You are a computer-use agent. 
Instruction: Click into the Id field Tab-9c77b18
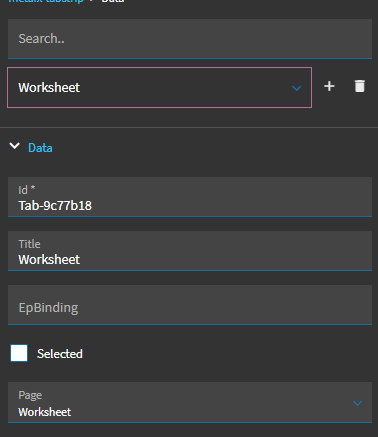tap(190, 197)
